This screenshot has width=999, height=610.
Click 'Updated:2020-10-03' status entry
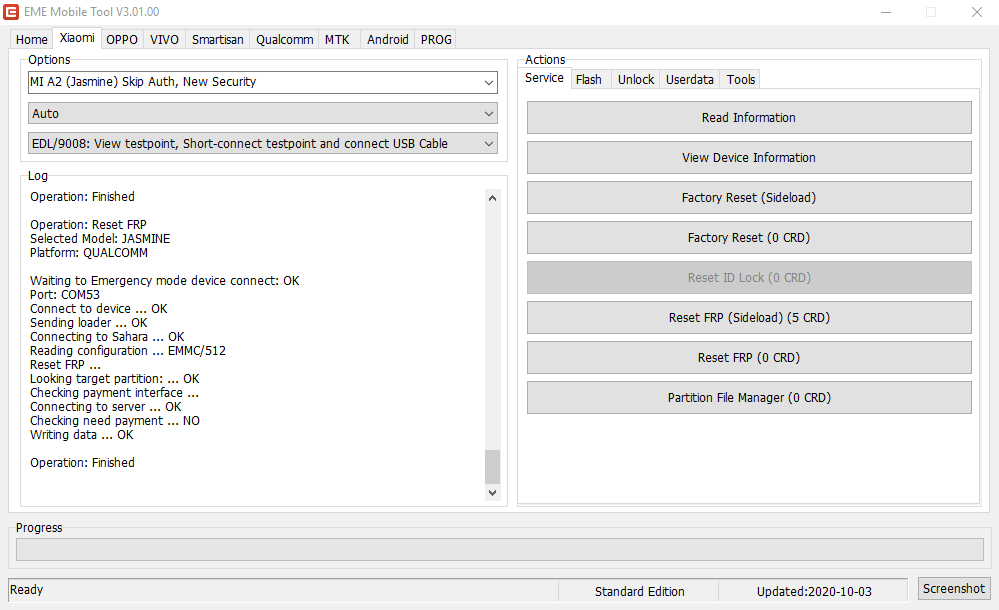(x=814, y=592)
